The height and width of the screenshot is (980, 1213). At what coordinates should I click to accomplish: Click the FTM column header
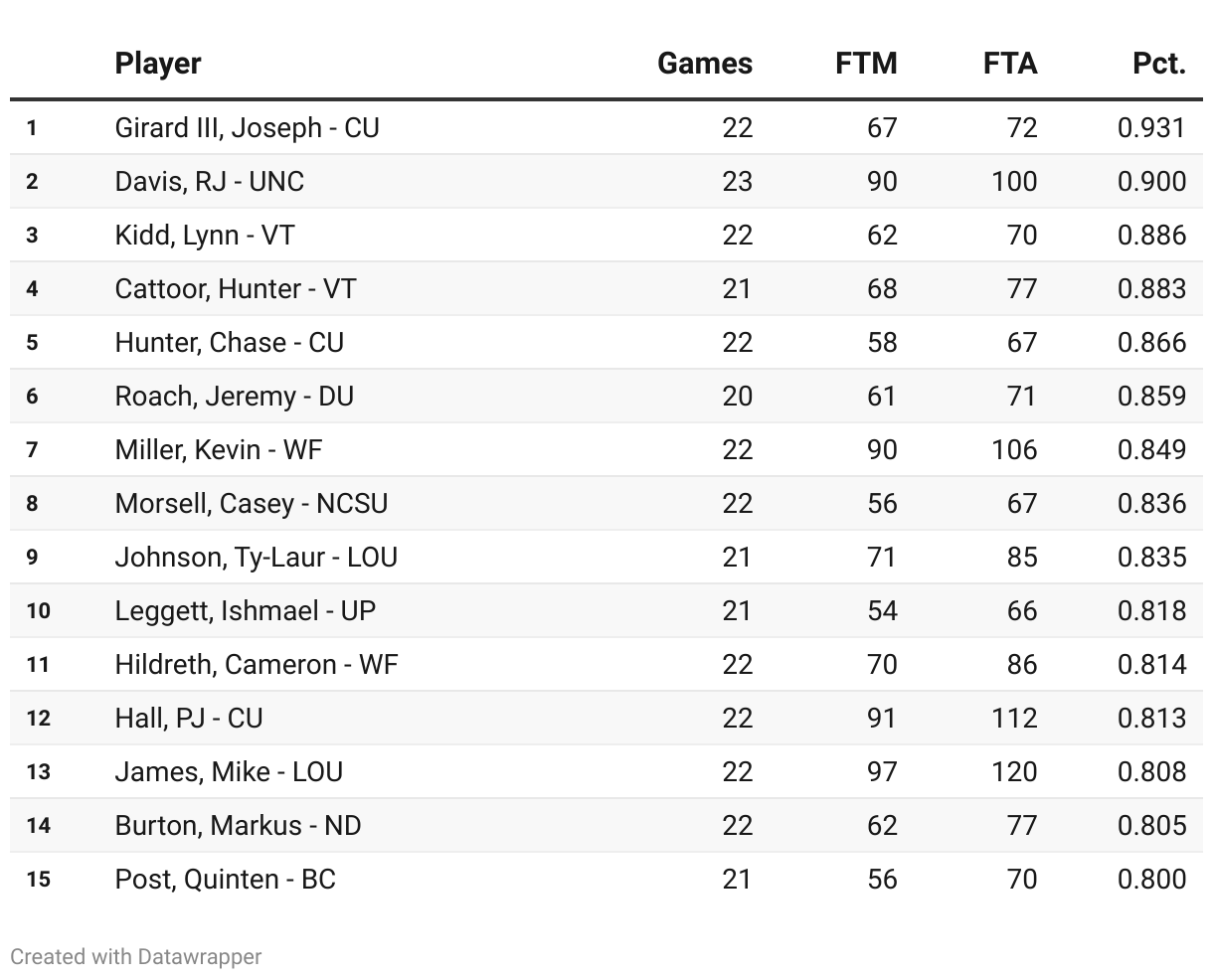[x=866, y=64]
